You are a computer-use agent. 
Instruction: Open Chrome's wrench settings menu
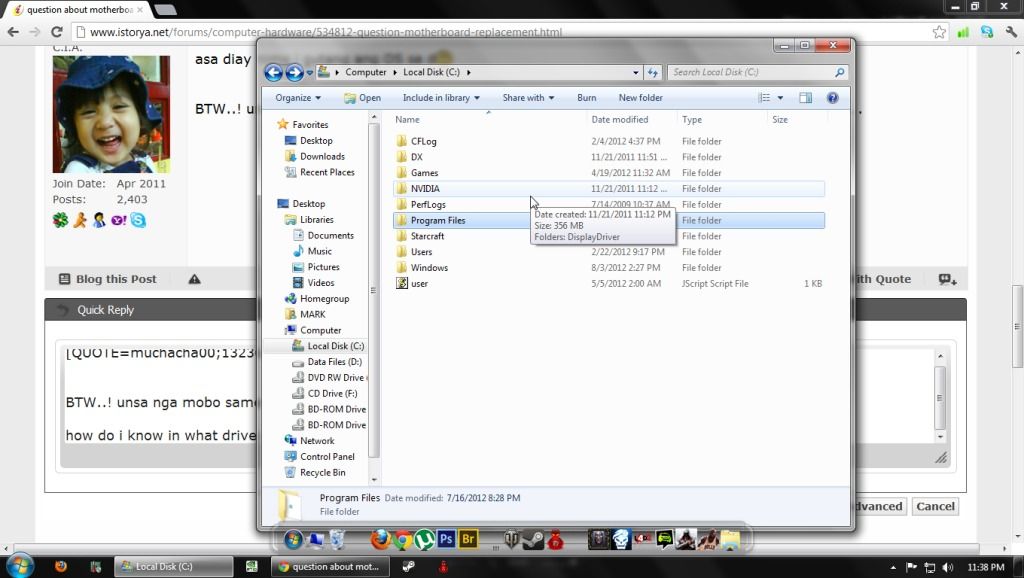pos(1012,32)
